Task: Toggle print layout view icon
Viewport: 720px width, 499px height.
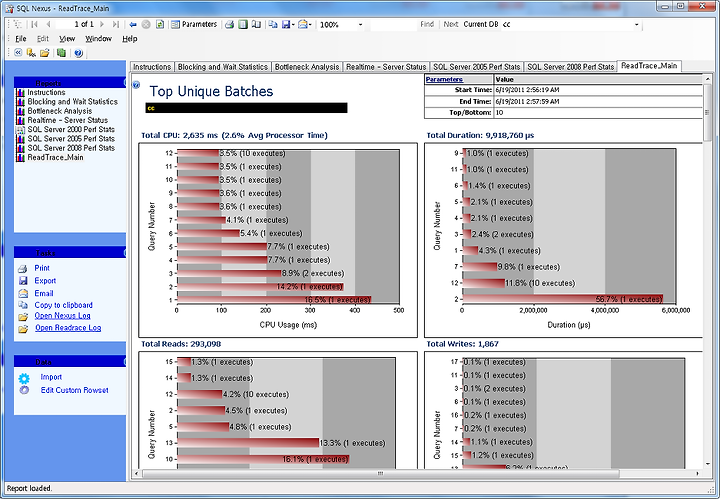Action: (x=243, y=24)
